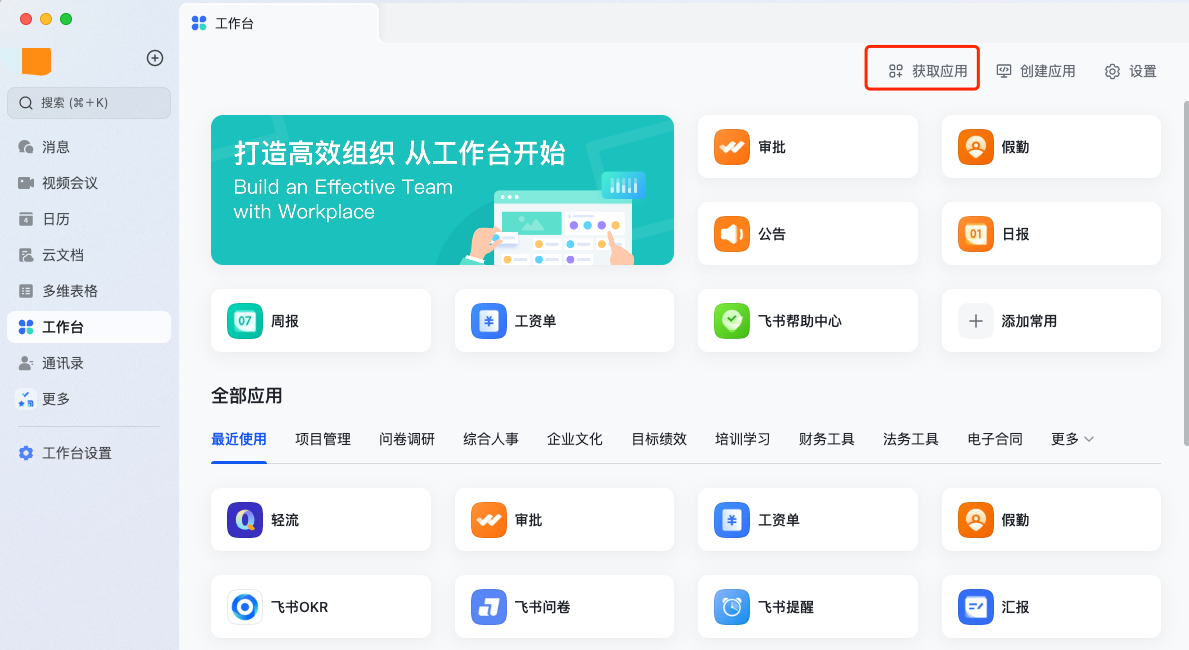
Task: Open 飞书OKR app
Action: pos(321,607)
